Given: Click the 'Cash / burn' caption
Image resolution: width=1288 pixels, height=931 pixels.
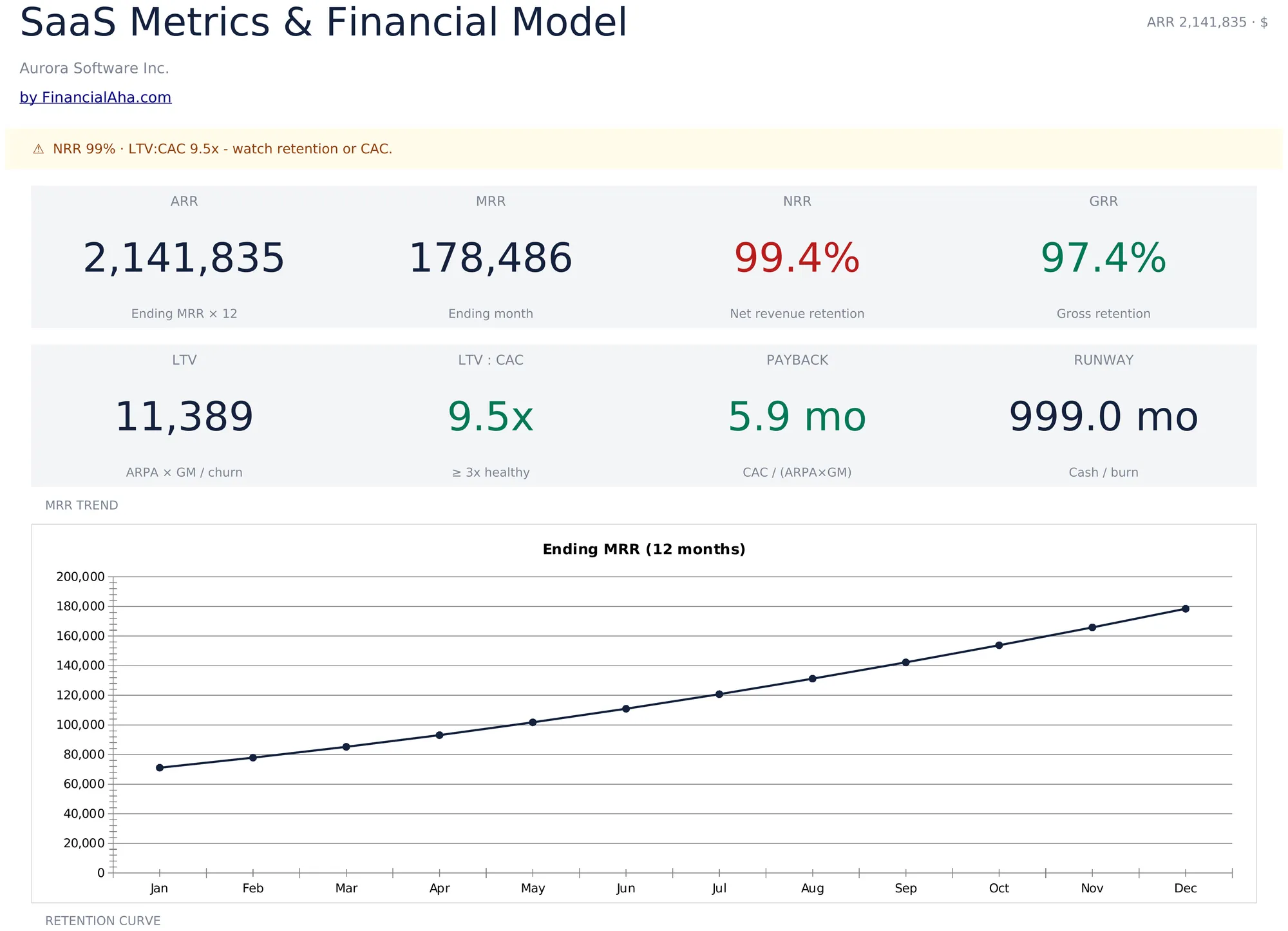Looking at the screenshot, I should 1104,472.
